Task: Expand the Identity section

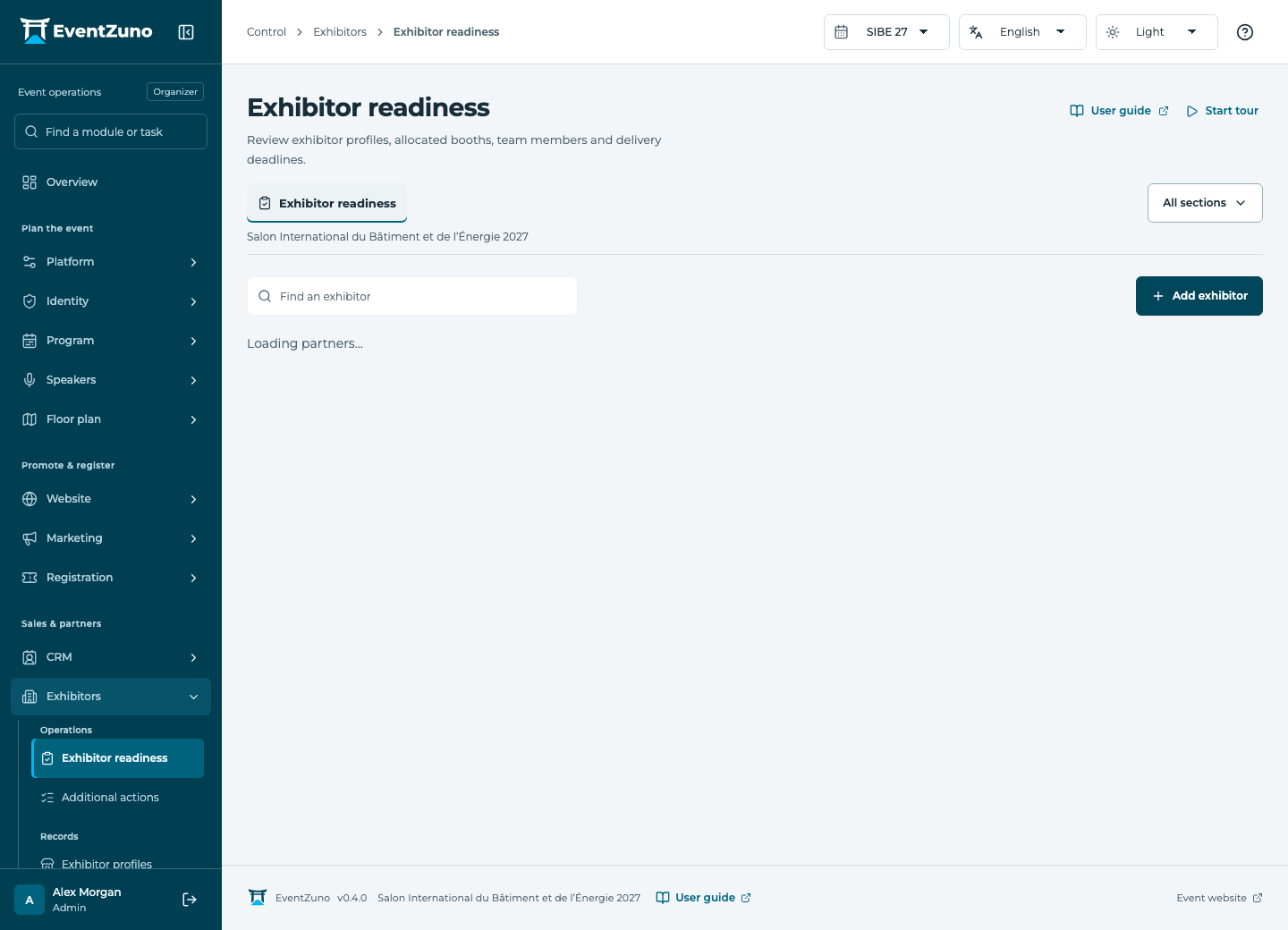Action: 111,301
